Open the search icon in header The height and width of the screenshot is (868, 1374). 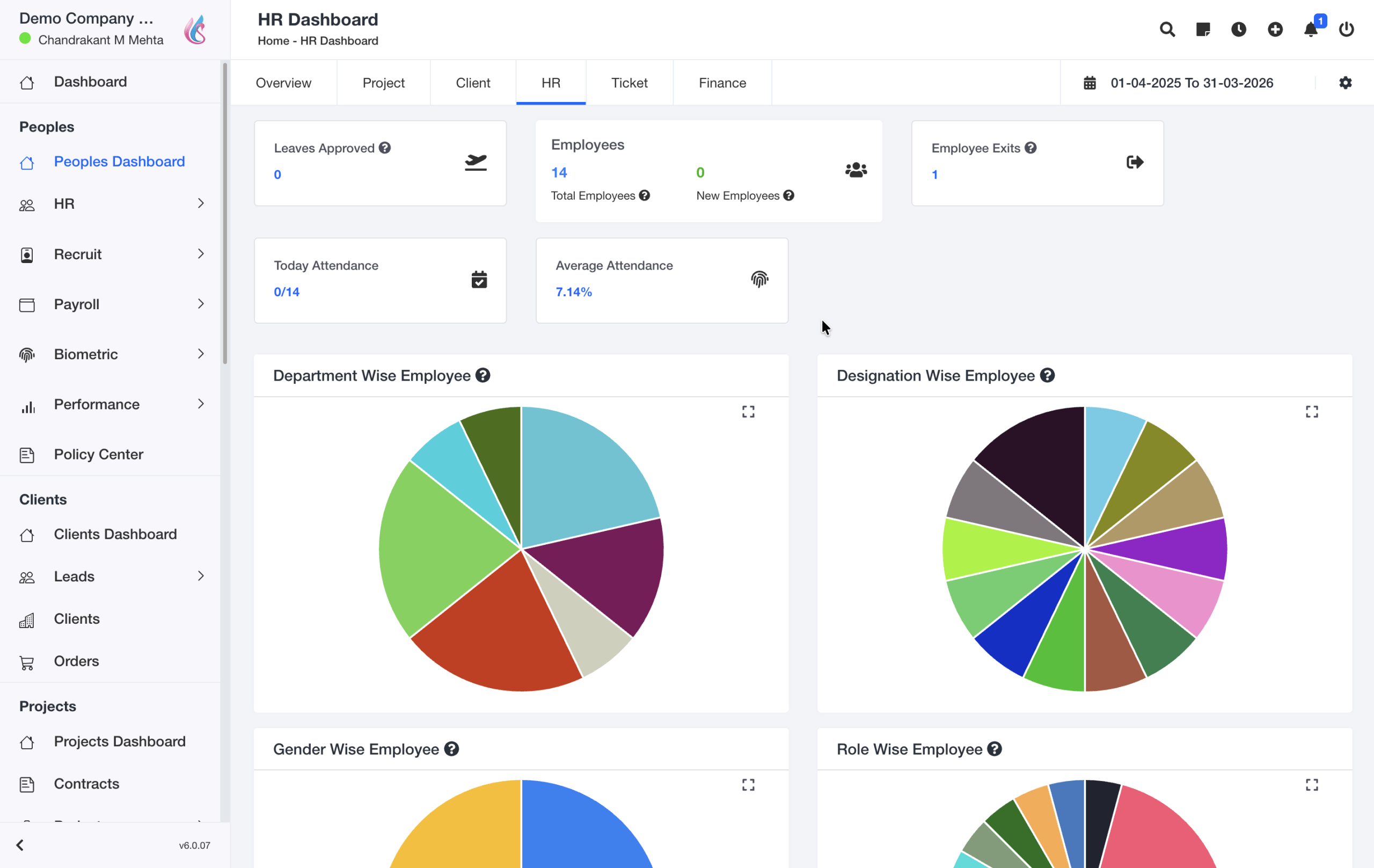1167,29
